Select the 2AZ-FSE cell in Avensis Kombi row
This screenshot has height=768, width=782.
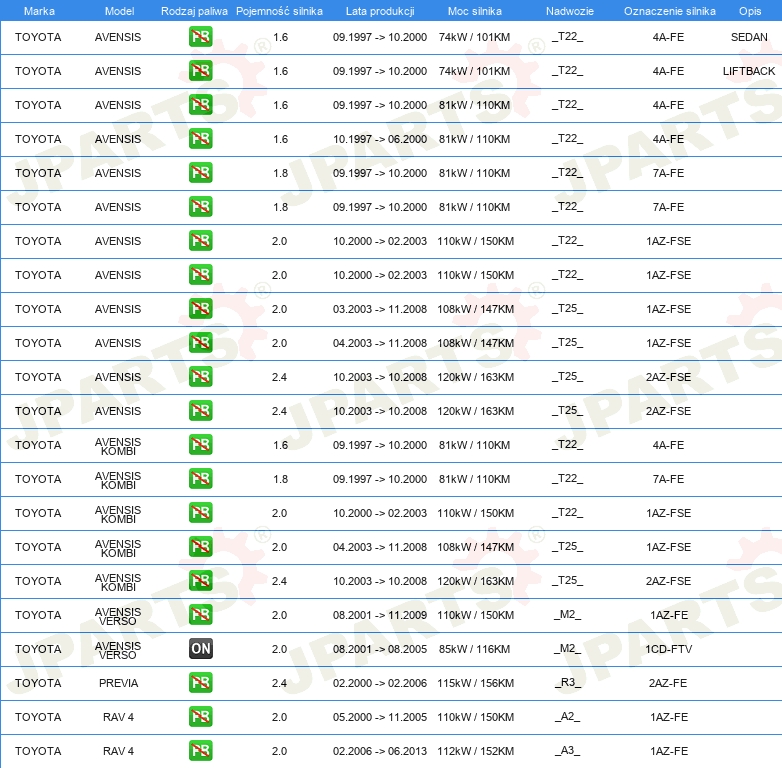[668, 581]
